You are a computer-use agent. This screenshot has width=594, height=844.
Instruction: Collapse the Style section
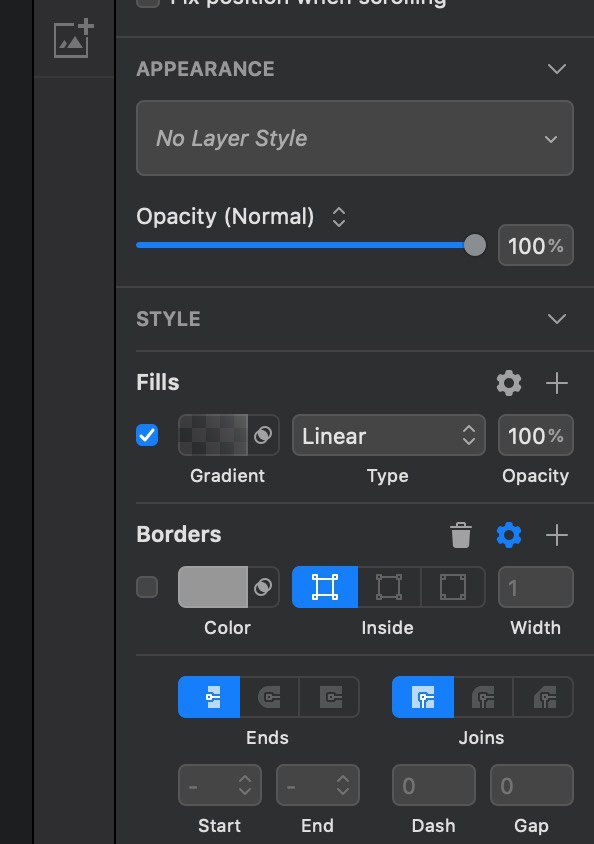pyautogui.click(x=556, y=319)
